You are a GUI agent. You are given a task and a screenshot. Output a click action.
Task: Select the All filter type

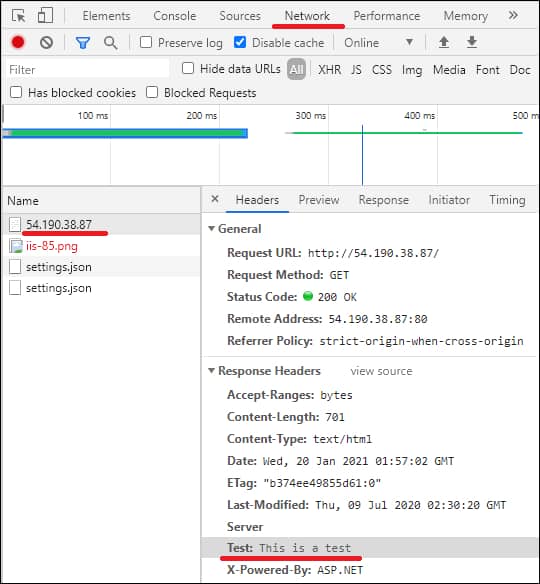coord(296,69)
